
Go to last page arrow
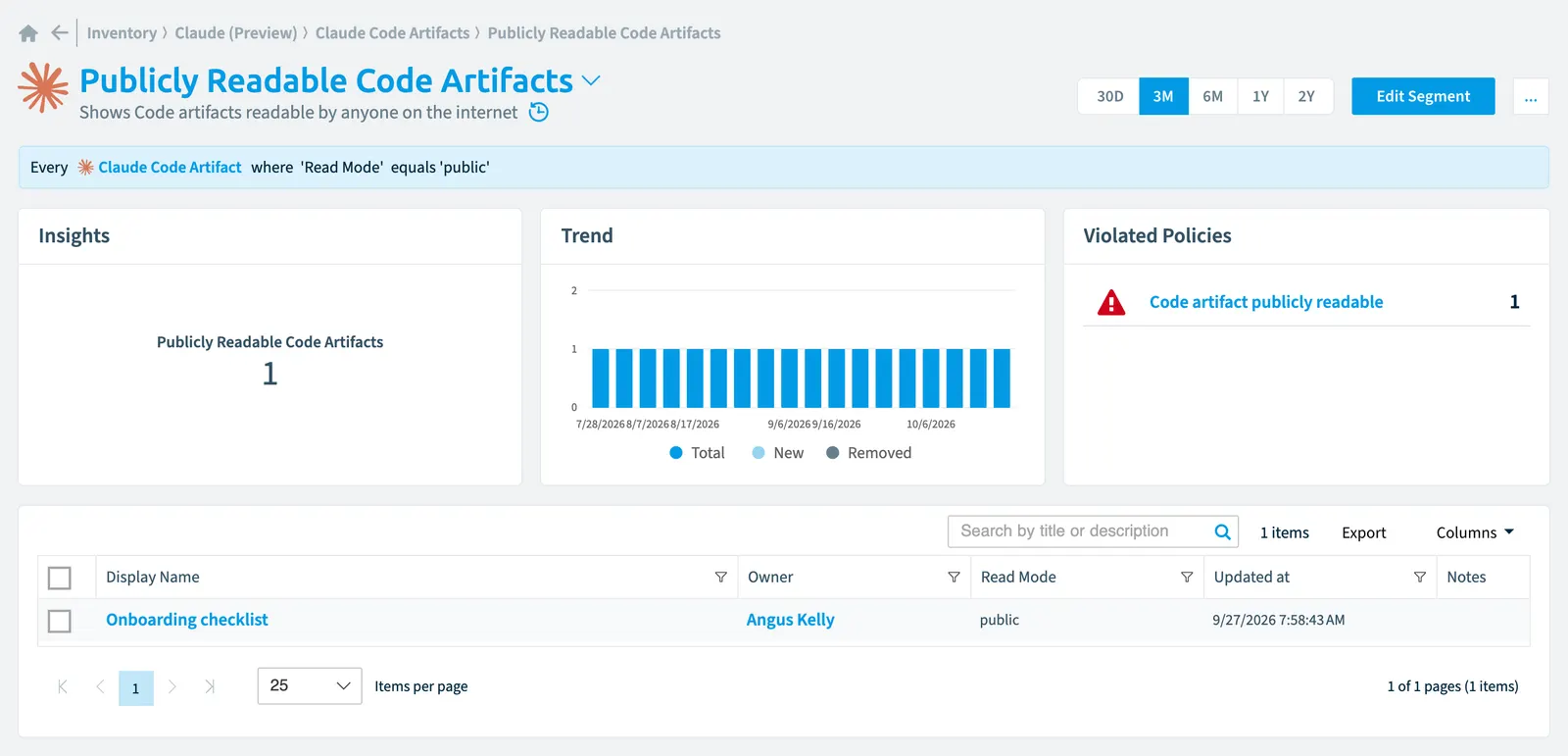coord(209,686)
